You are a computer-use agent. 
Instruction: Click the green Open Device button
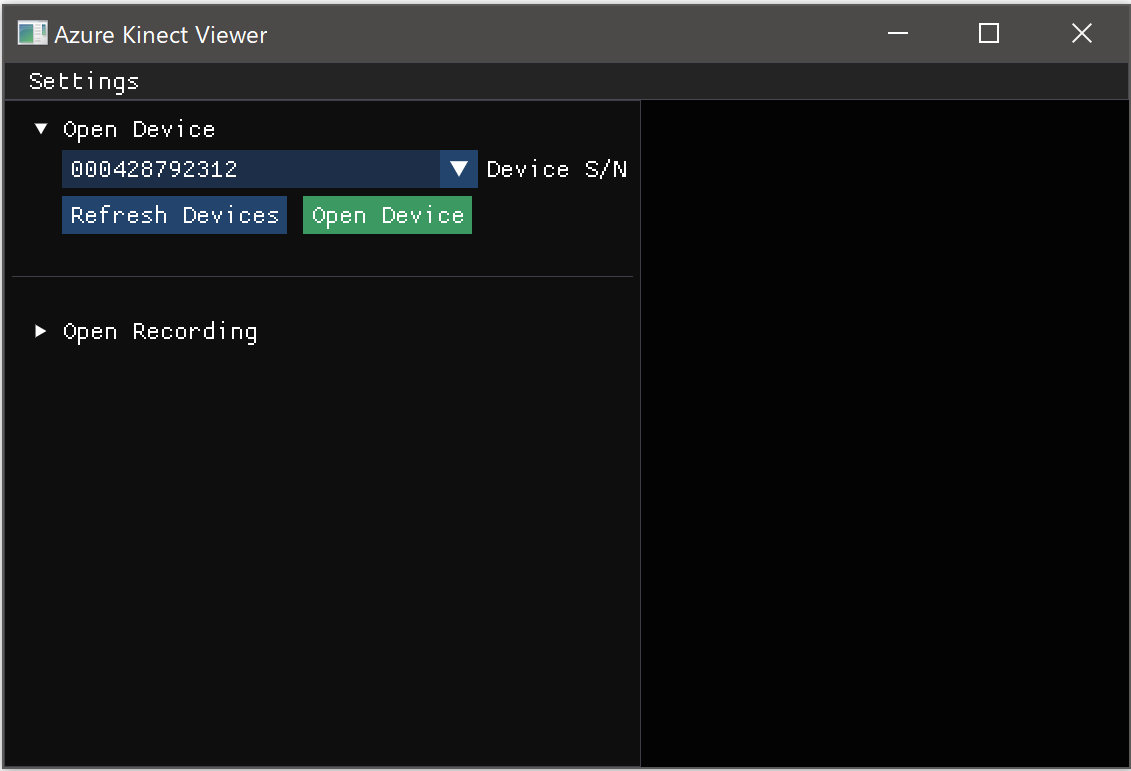[x=387, y=215]
